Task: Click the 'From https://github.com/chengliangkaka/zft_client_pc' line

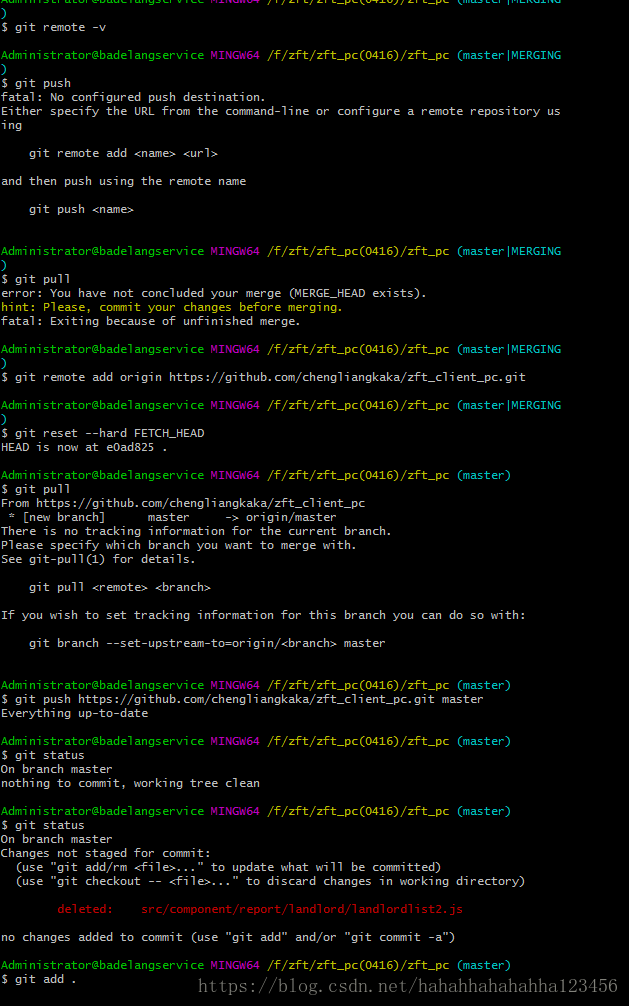Action: coord(183,504)
